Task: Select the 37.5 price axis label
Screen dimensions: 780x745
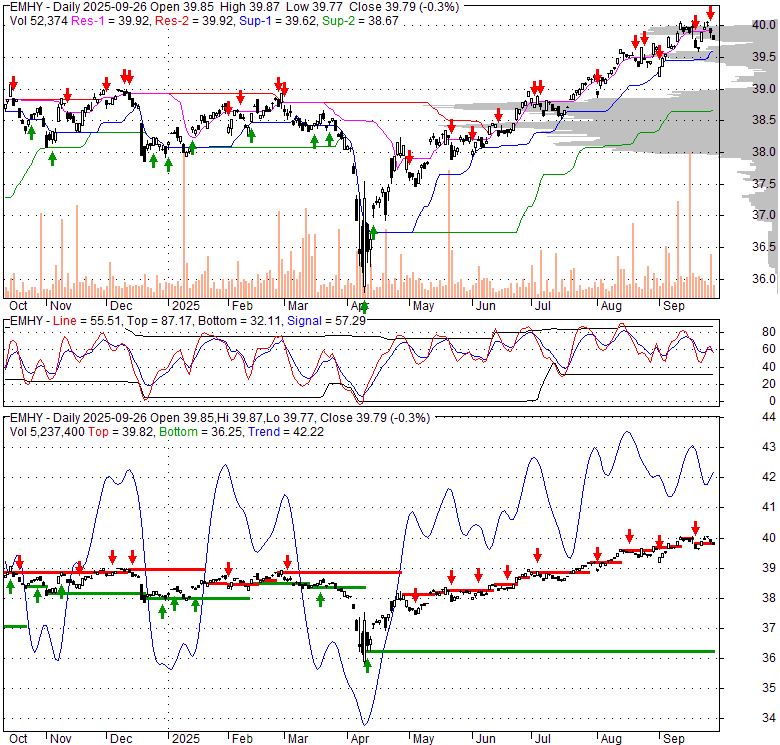Action: [764, 184]
